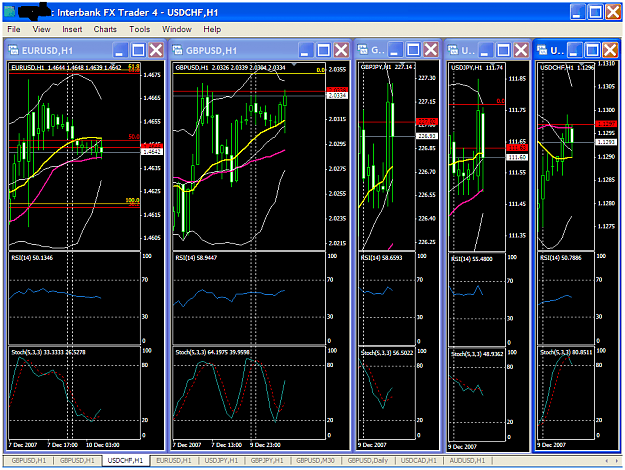Image resolution: width=625 pixels, height=470 pixels.
Task: Close the USDJPY chart window
Action: pos(521,50)
